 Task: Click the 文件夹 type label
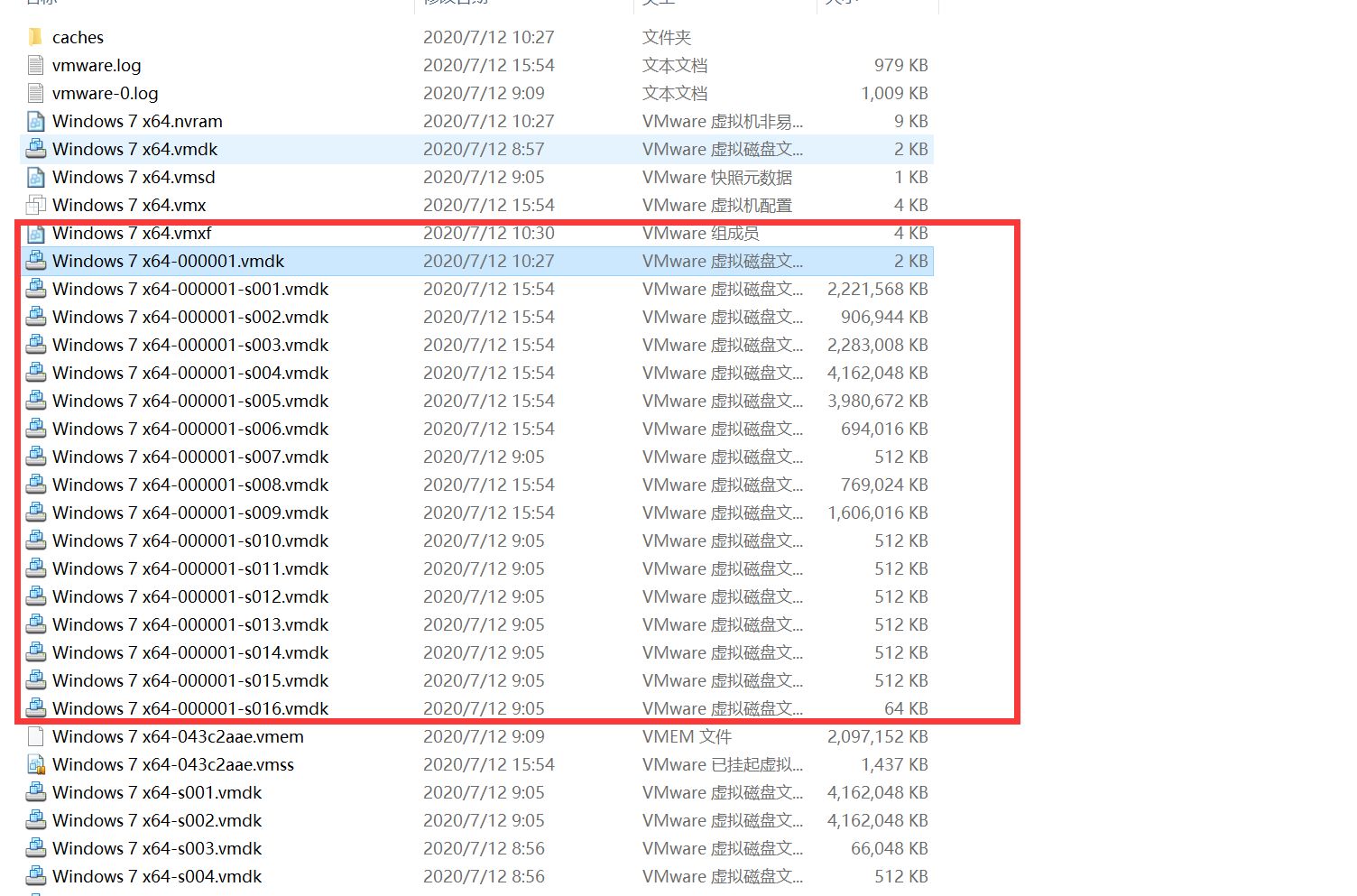coord(667,37)
